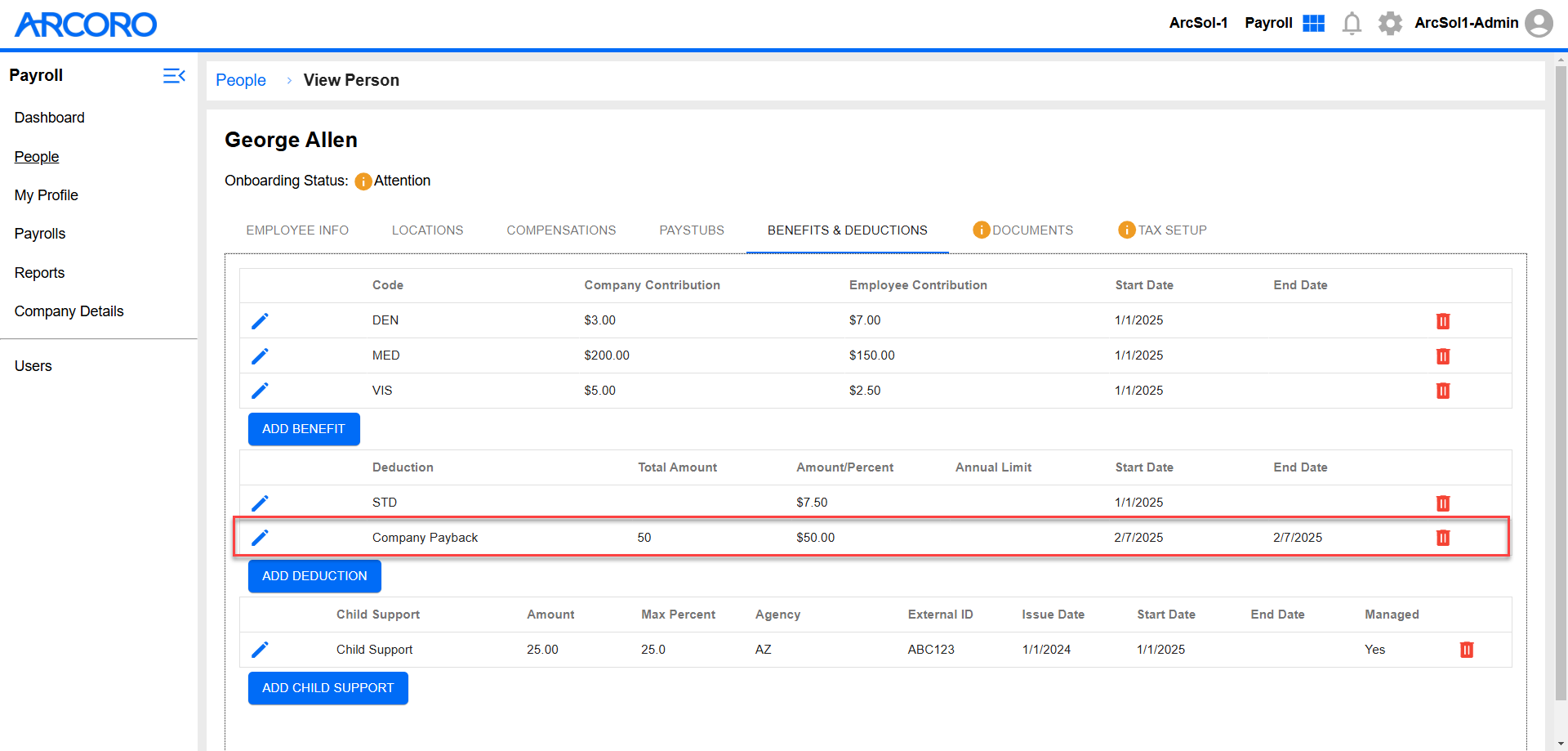Edit the STD deduction row
The image size is (1568, 751).
[x=260, y=503]
